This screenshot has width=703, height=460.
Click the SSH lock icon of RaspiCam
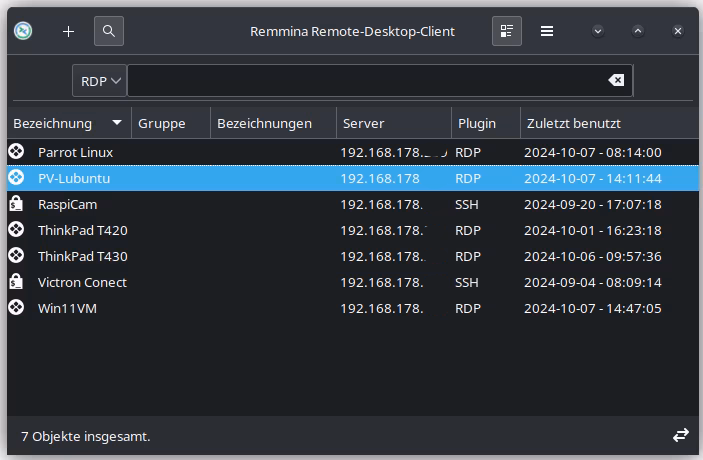16,204
